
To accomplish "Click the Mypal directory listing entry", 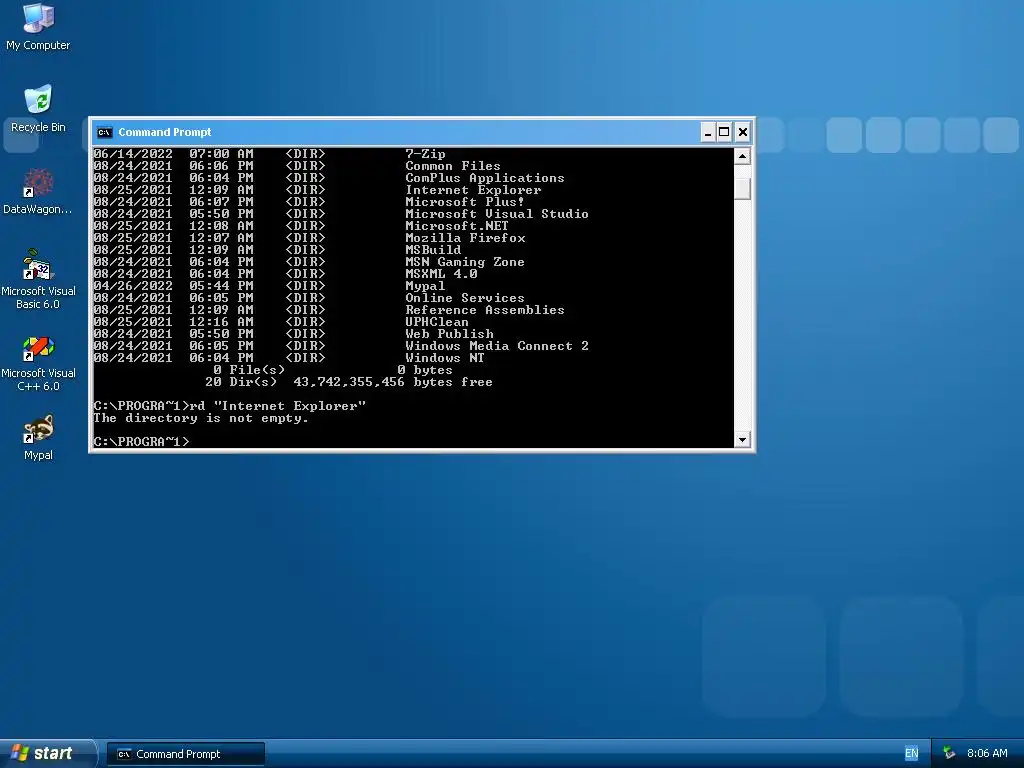I will tap(425, 285).
